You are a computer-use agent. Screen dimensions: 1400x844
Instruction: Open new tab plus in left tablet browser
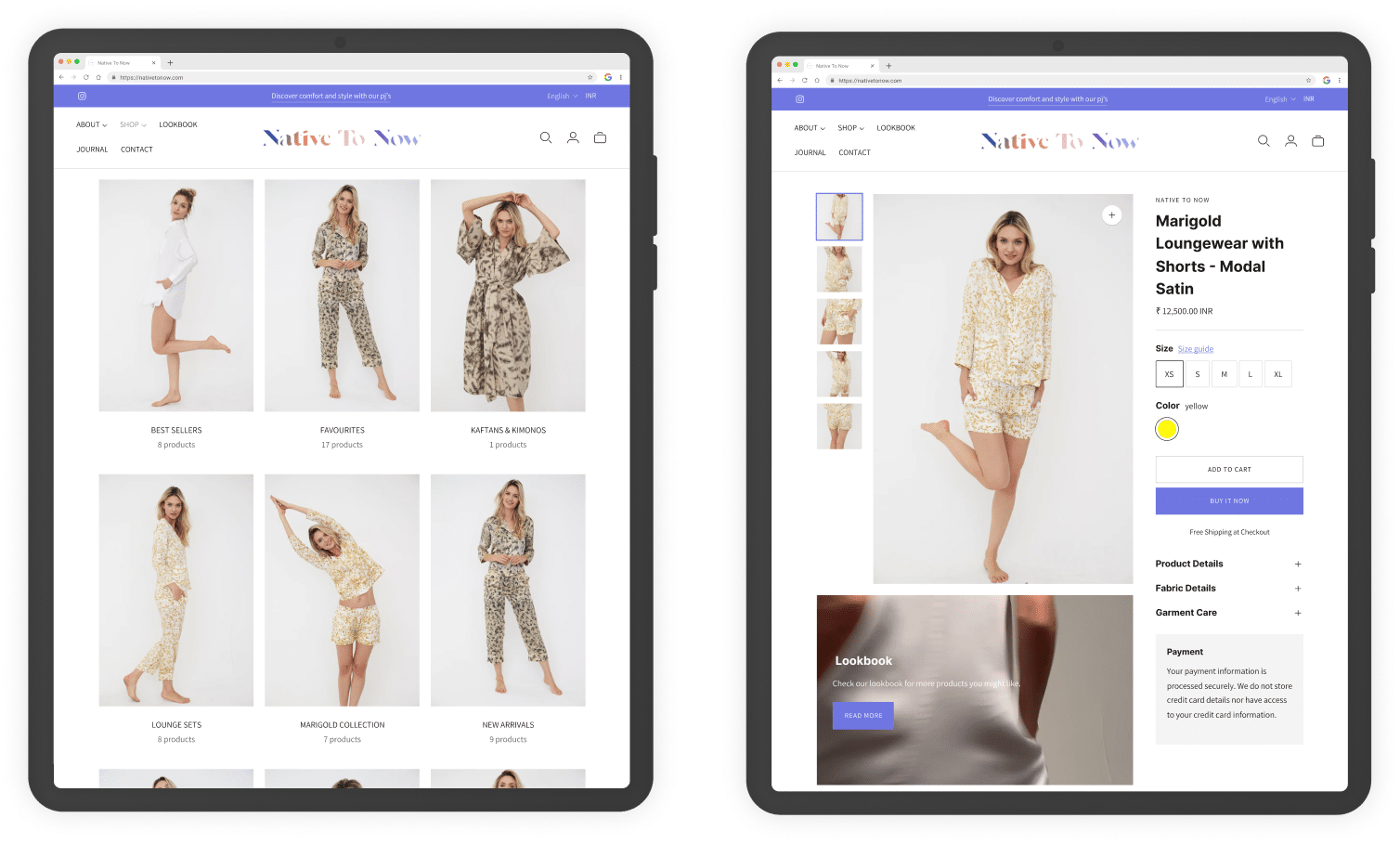tap(170, 63)
